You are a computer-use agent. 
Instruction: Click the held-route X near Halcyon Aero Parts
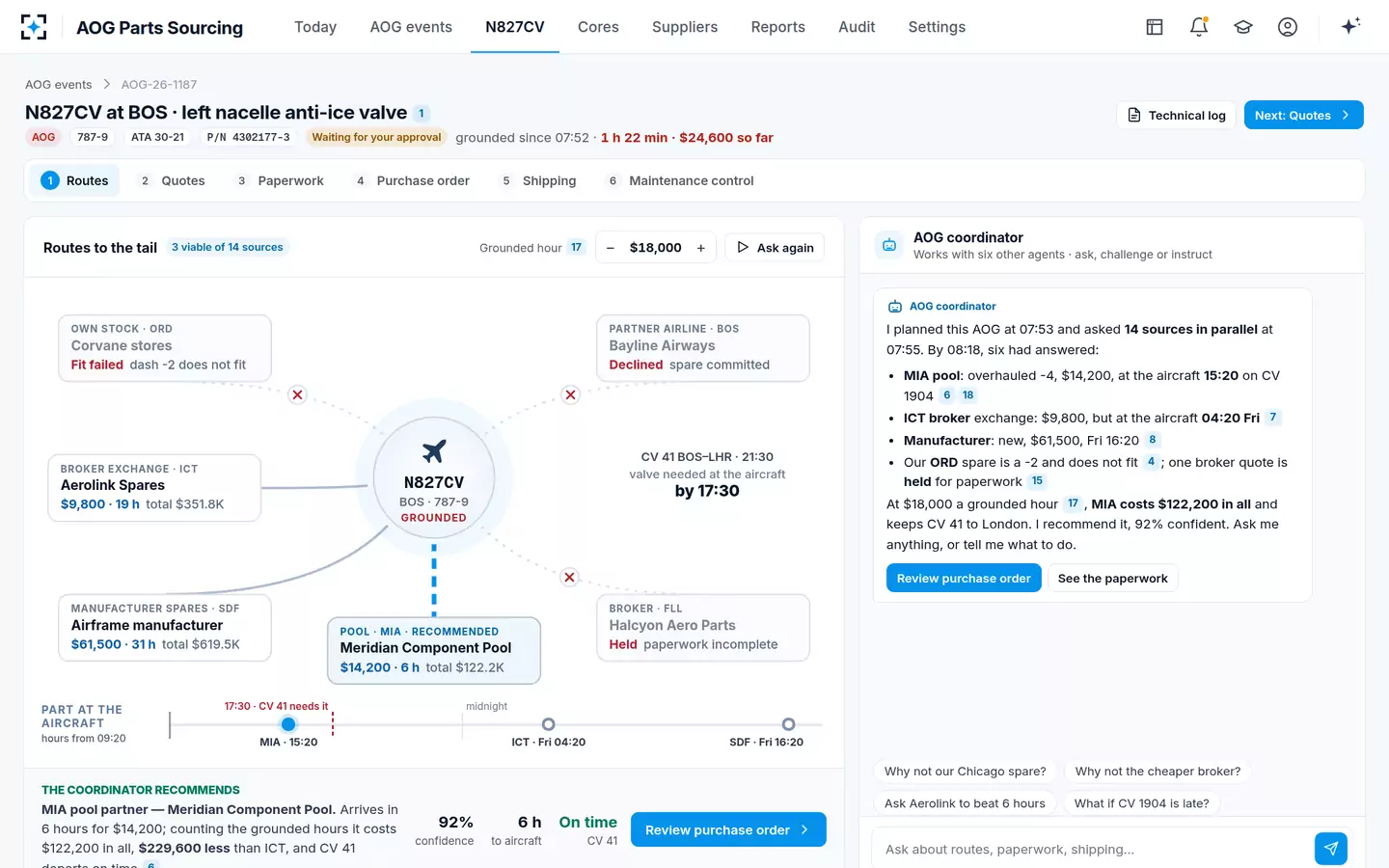[570, 577]
